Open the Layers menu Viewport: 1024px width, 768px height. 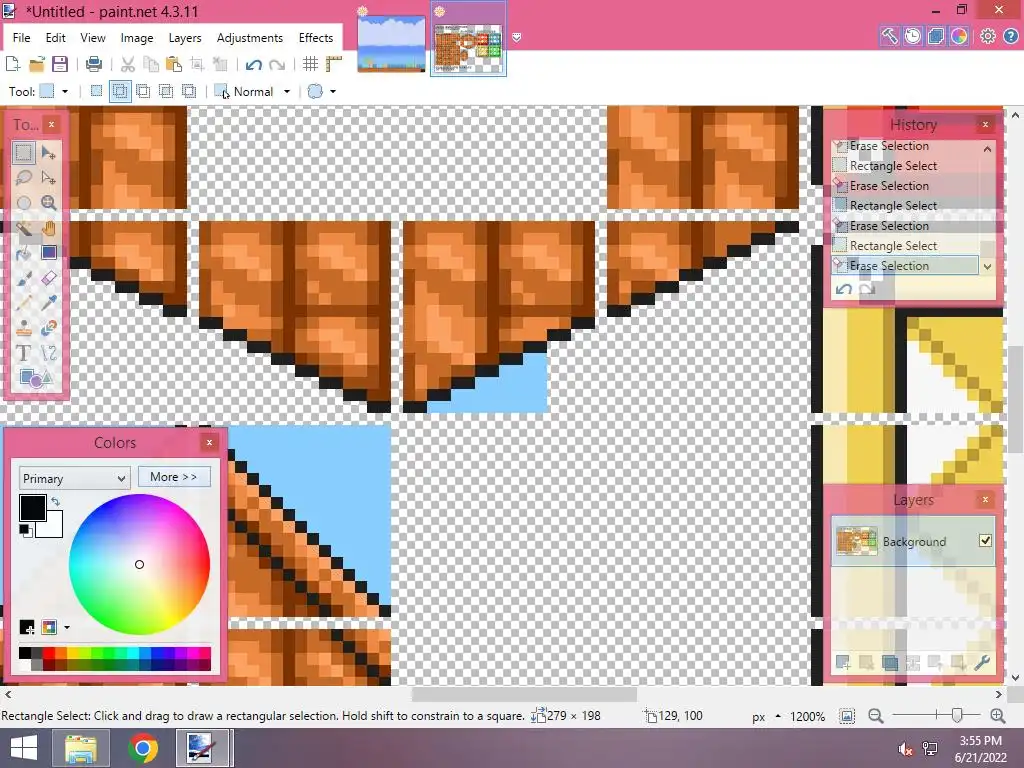[x=185, y=38]
